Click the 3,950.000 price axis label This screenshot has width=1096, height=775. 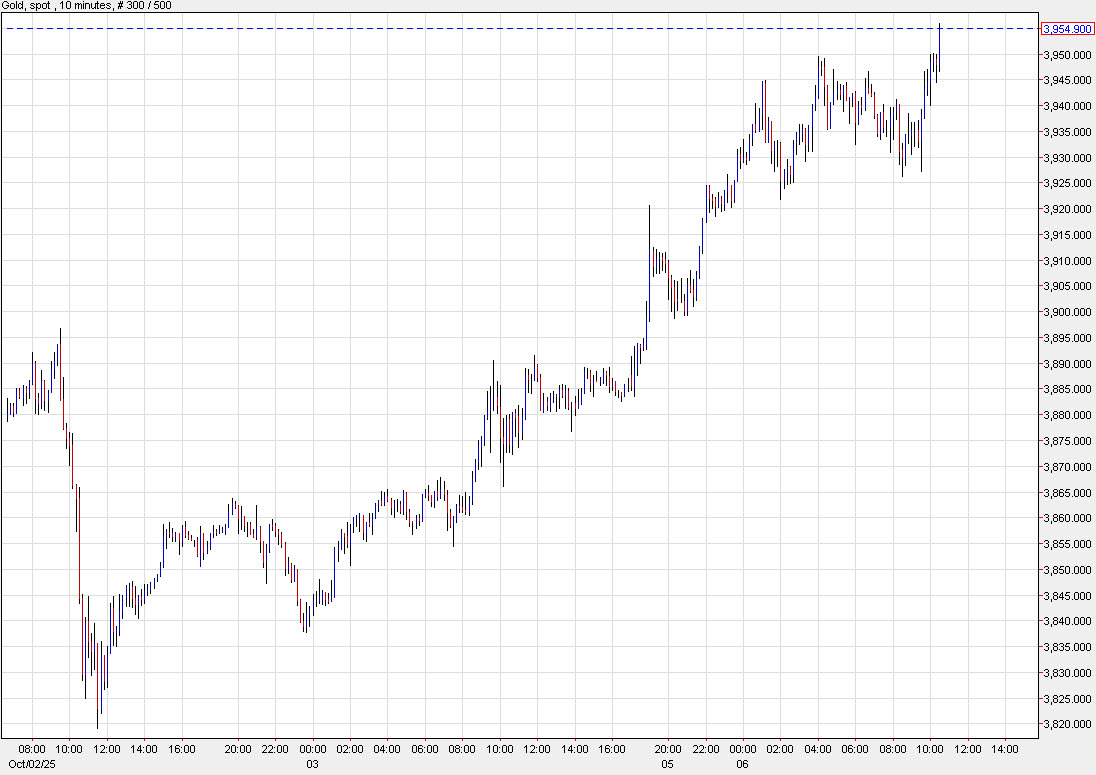click(x=1067, y=55)
